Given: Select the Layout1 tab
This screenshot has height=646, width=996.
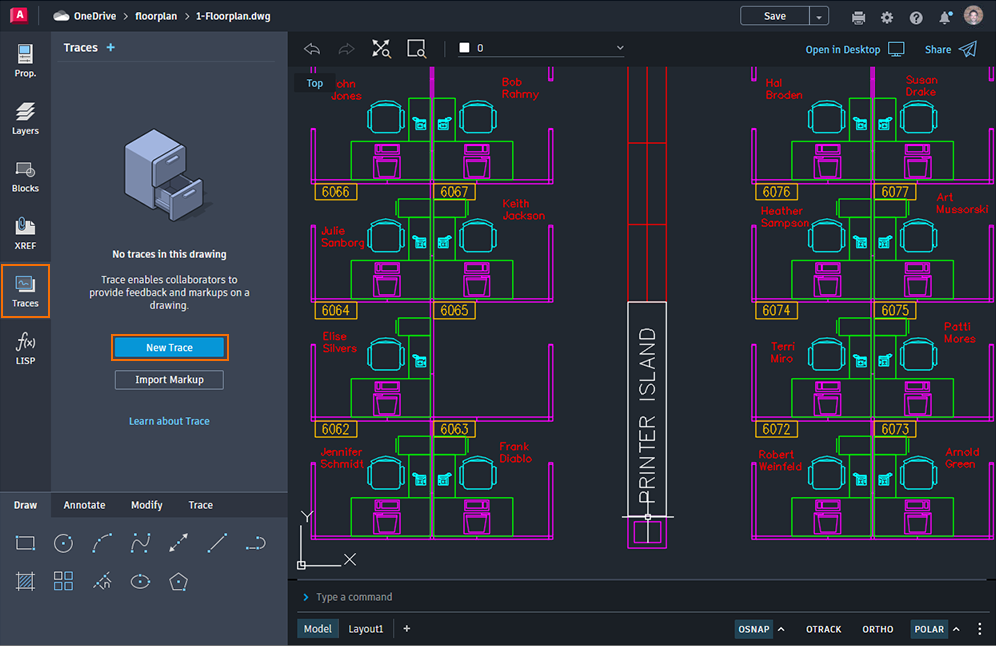Looking at the screenshot, I should point(366,629).
